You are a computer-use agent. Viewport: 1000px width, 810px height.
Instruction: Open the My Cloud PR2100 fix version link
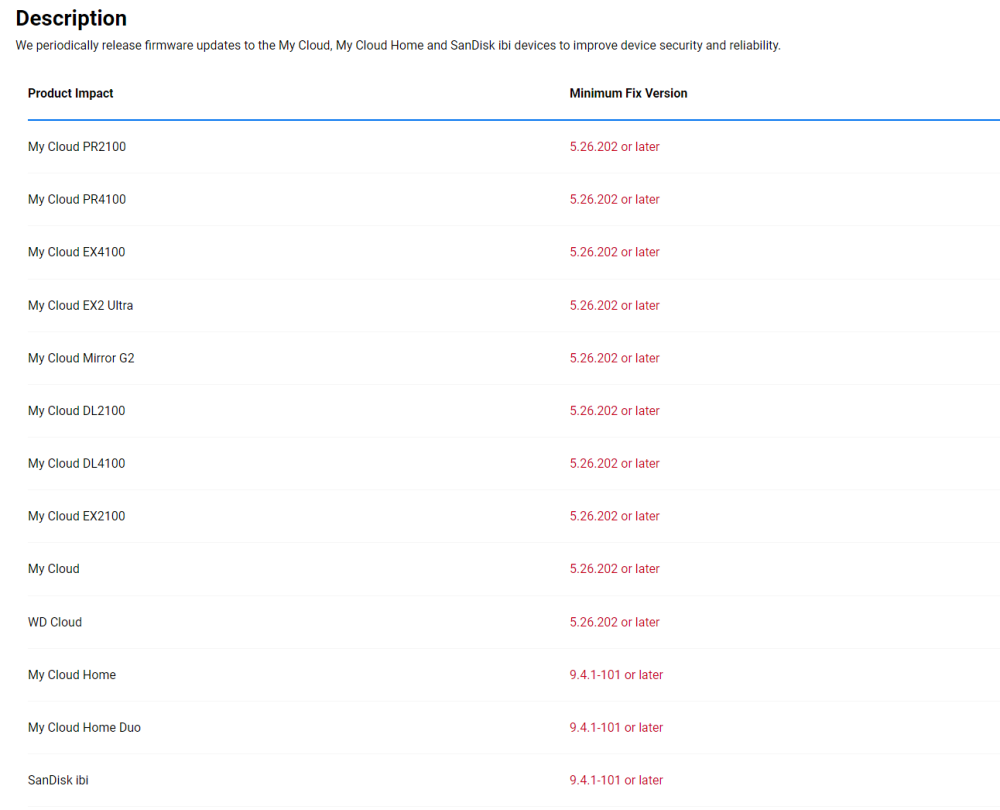(614, 147)
